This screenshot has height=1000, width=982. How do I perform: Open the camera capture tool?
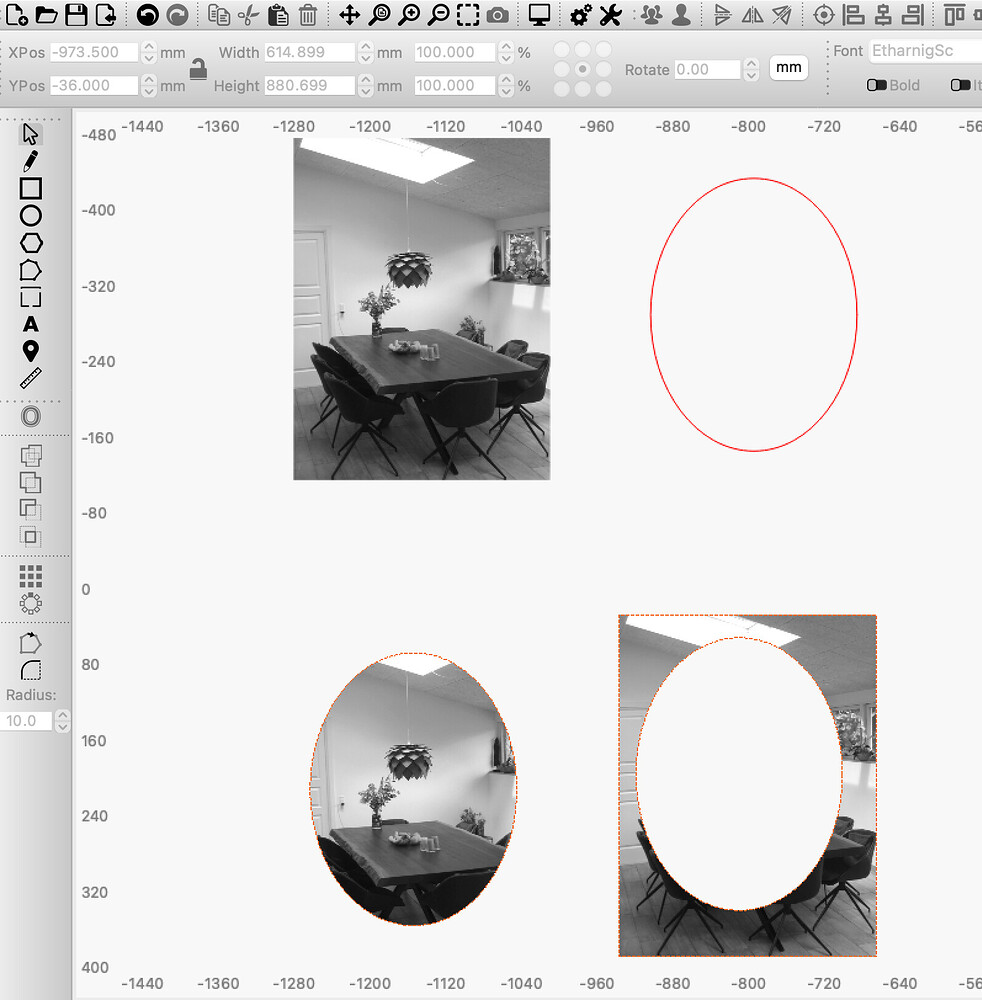coord(496,15)
